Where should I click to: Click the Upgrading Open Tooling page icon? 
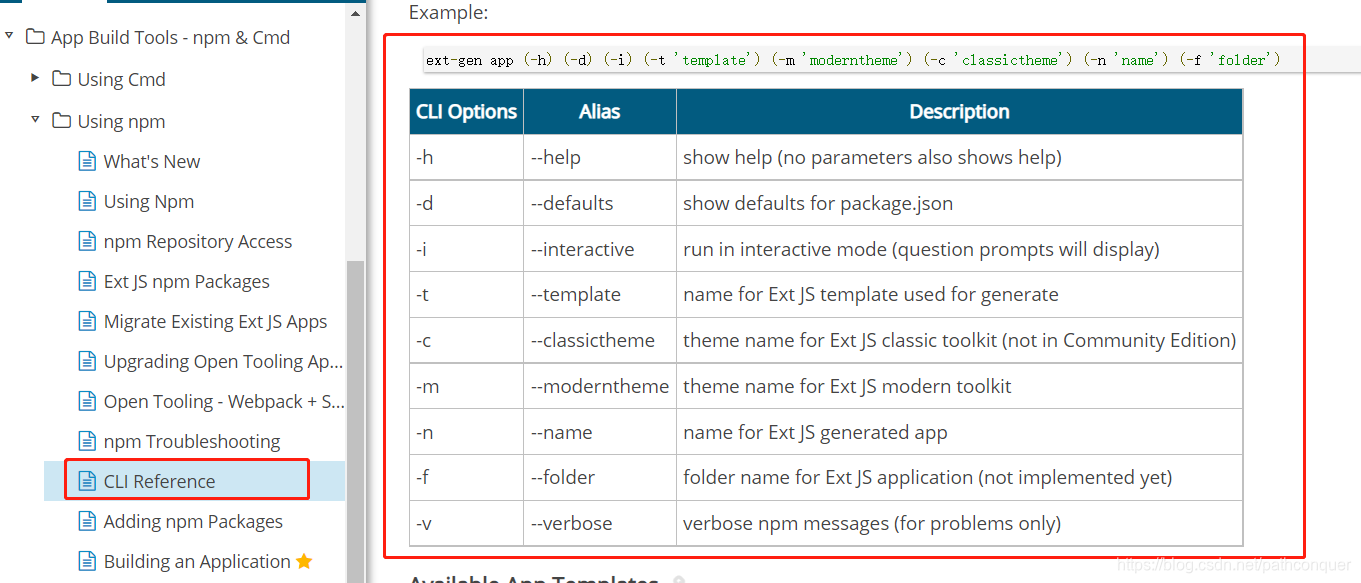tap(87, 361)
